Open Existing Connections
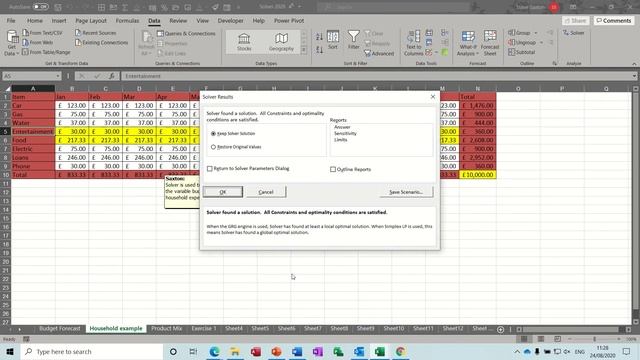Image resolution: width=640 pixels, height=360 pixels. click(x=101, y=42)
